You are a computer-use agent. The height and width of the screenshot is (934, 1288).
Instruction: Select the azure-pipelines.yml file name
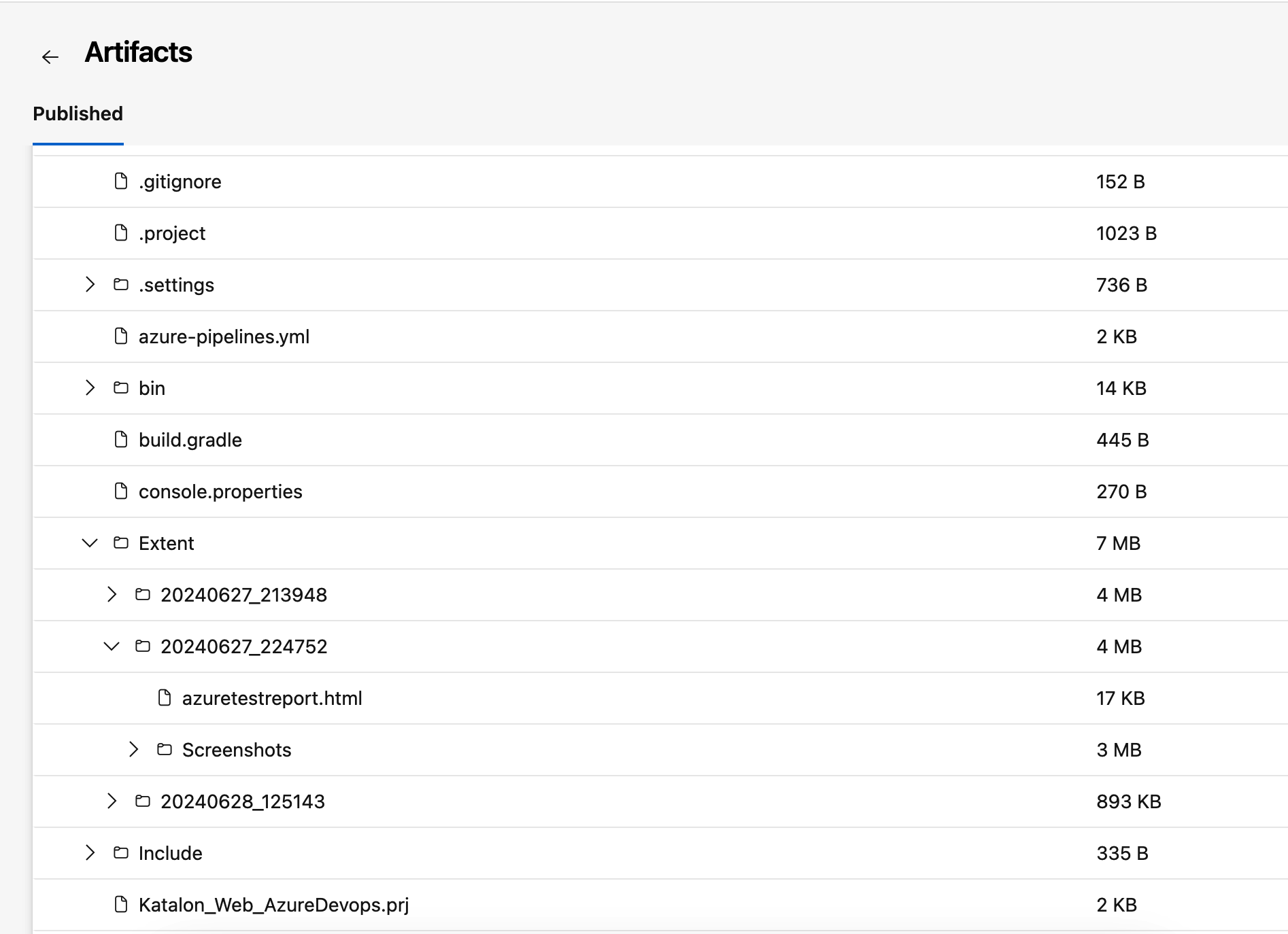pyautogui.click(x=224, y=336)
